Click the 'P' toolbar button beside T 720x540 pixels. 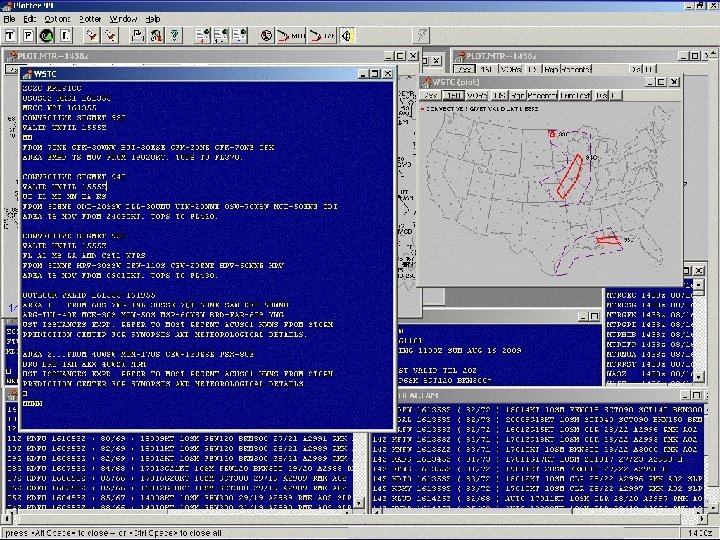point(28,35)
